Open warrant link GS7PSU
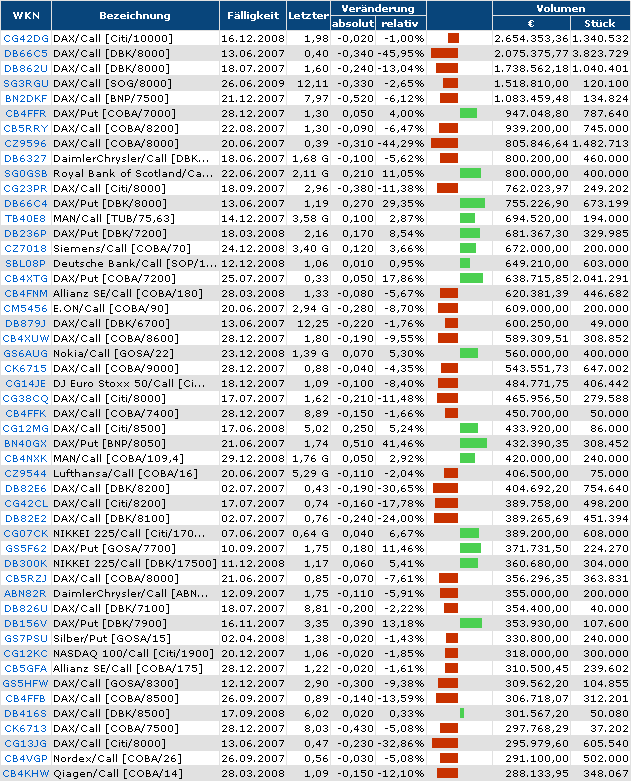 [26, 638]
